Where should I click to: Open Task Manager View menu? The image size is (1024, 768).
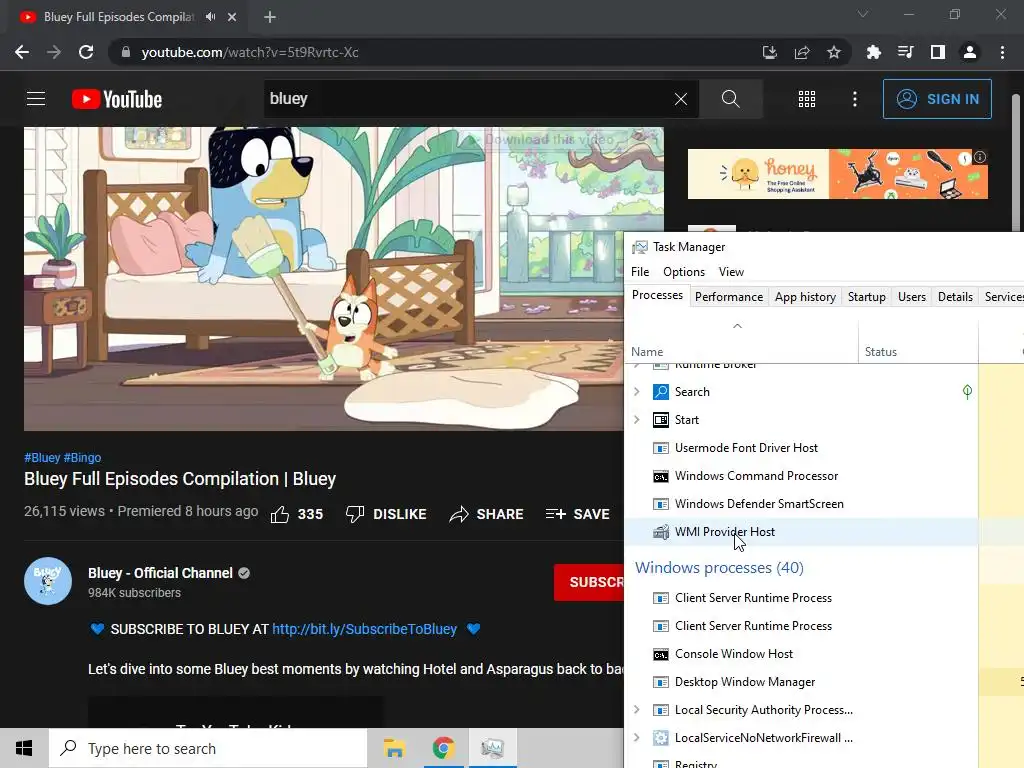point(731,272)
